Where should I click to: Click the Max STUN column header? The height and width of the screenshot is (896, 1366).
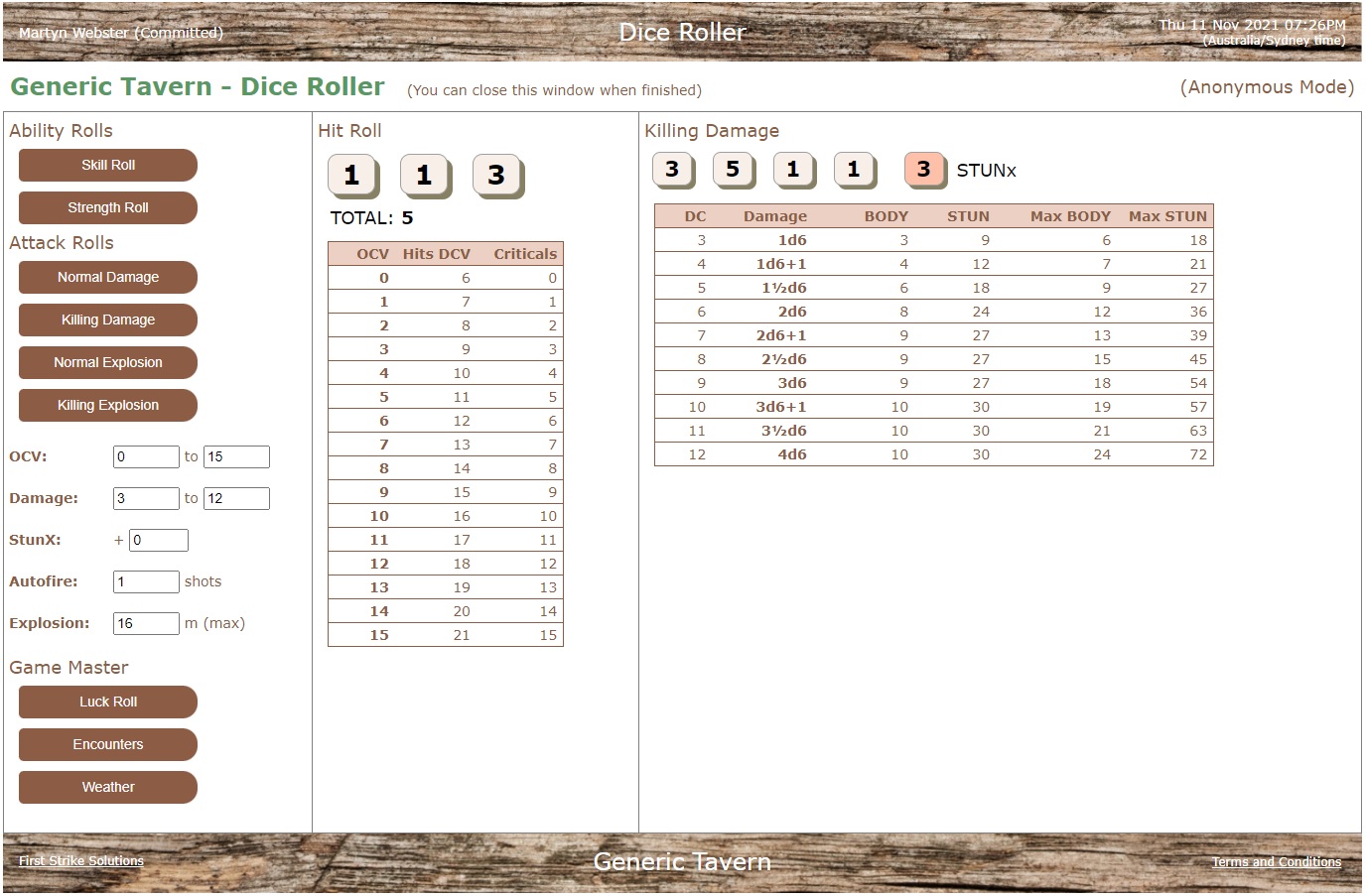pyautogui.click(x=1167, y=216)
